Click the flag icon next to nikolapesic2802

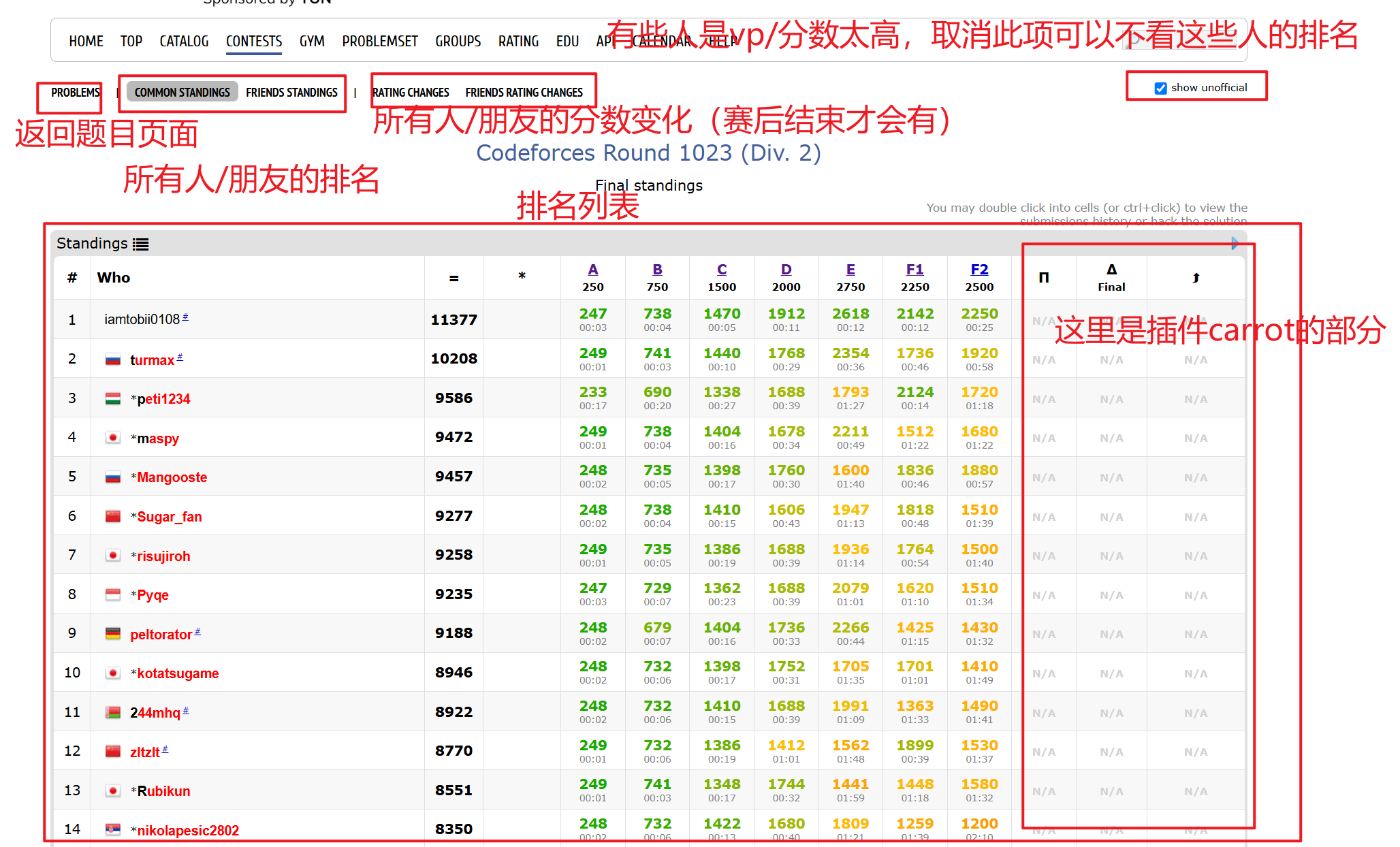point(113,829)
